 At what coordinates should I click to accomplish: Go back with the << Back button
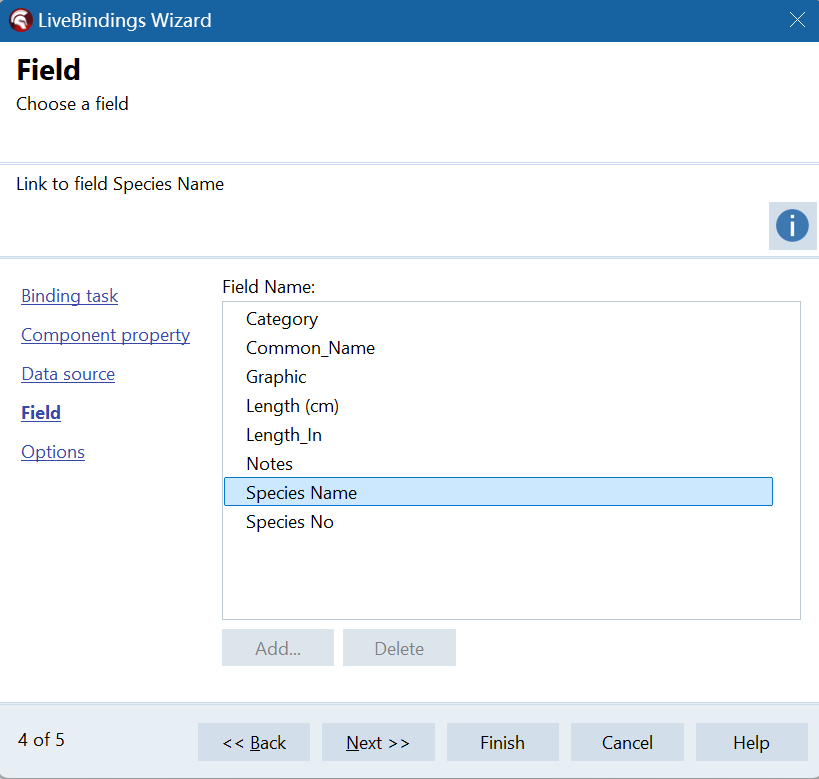click(x=254, y=742)
